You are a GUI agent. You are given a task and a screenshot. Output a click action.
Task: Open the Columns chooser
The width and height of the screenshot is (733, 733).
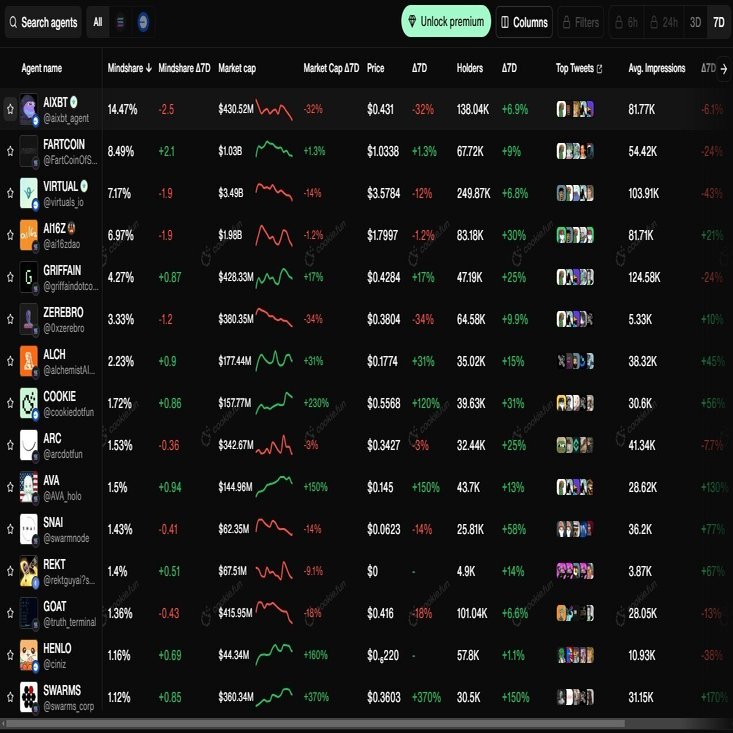pyautogui.click(x=524, y=22)
